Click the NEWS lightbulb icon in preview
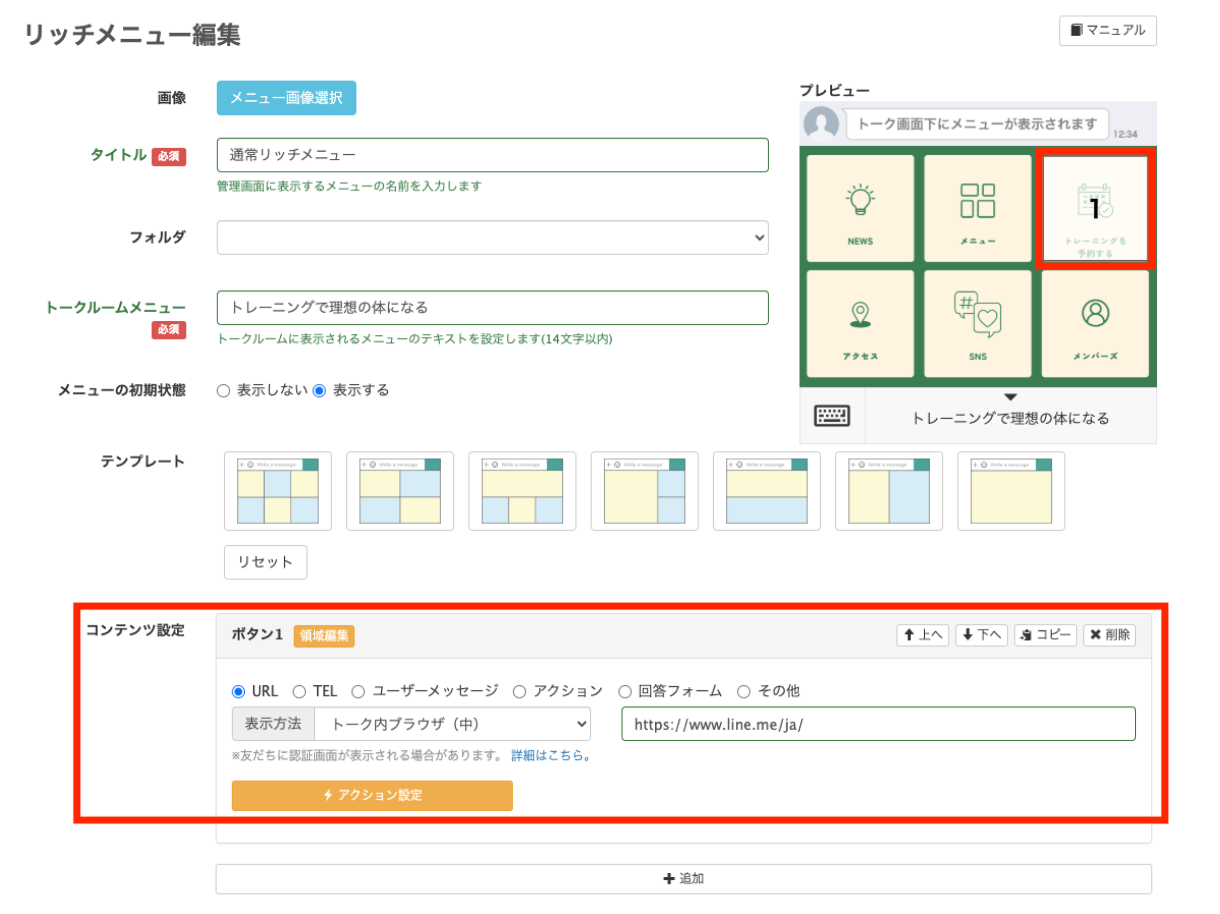The image size is (1220, 914). click(x=860, y=201)
